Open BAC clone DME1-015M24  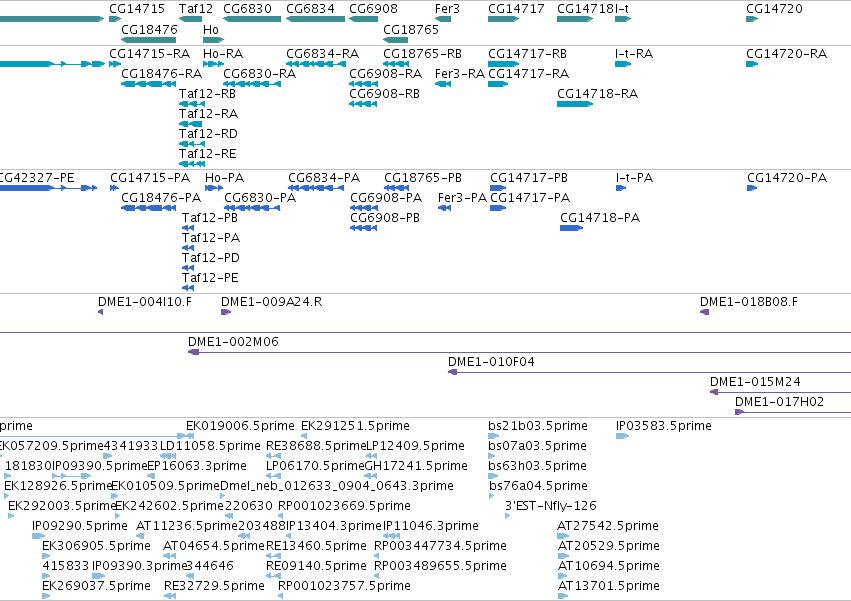(755, 382)
